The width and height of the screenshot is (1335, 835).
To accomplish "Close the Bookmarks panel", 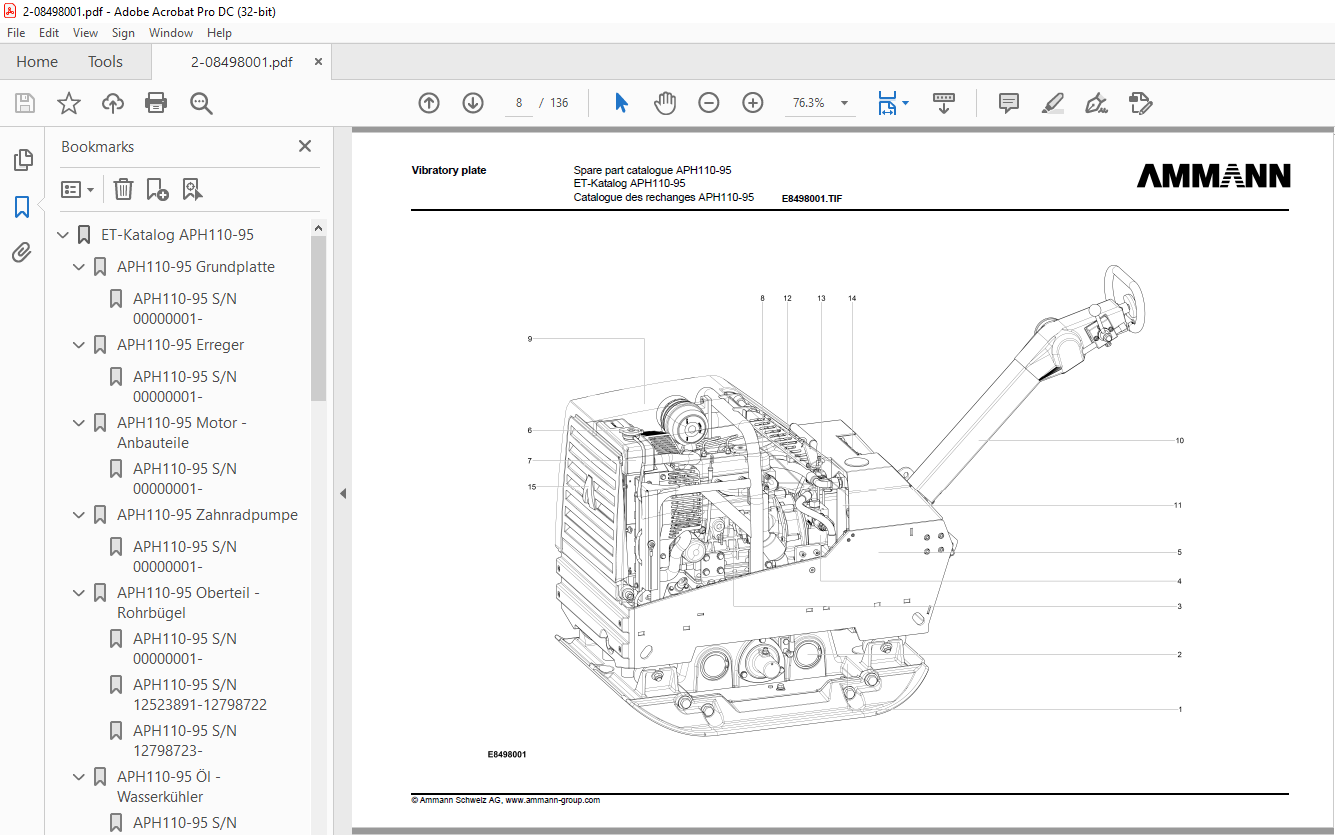I will [x=305, y=146].
